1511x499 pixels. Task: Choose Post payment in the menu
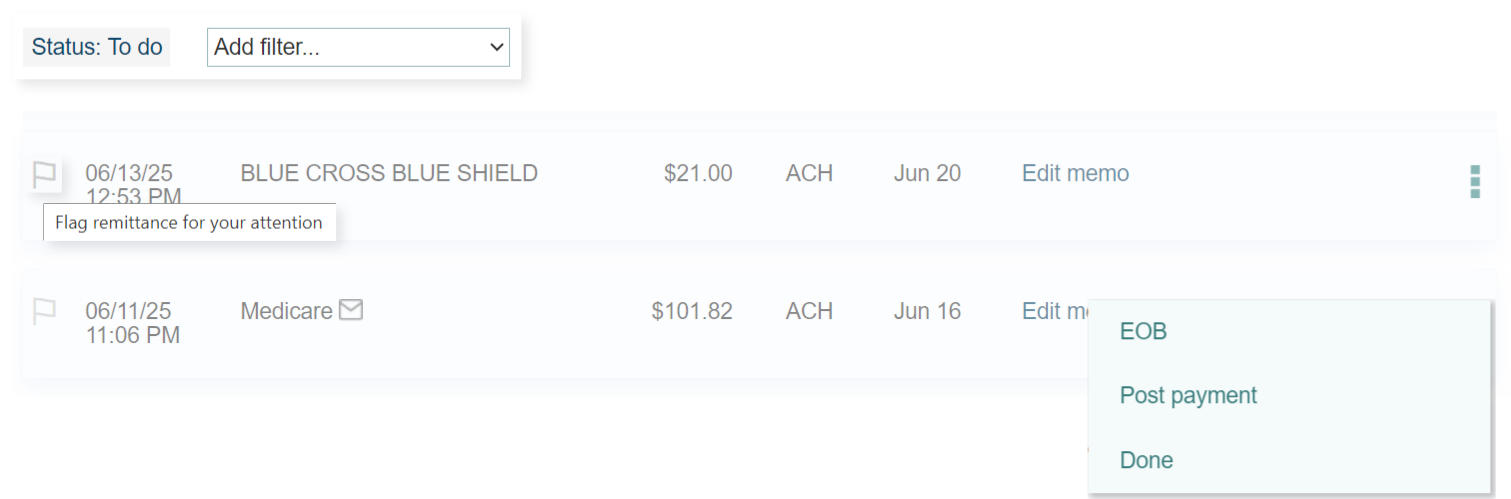coord(1188,395)
